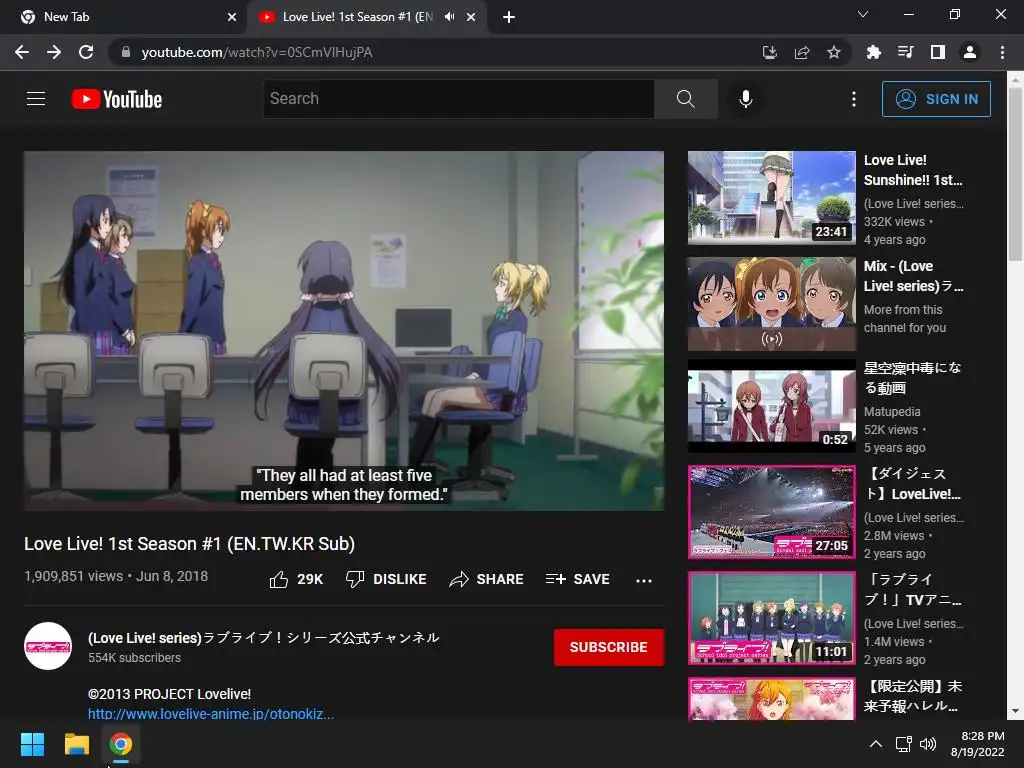Mute tab via speaker icon on tab
This screenshot has height=768, width=1024.
[x=449, y=17]
